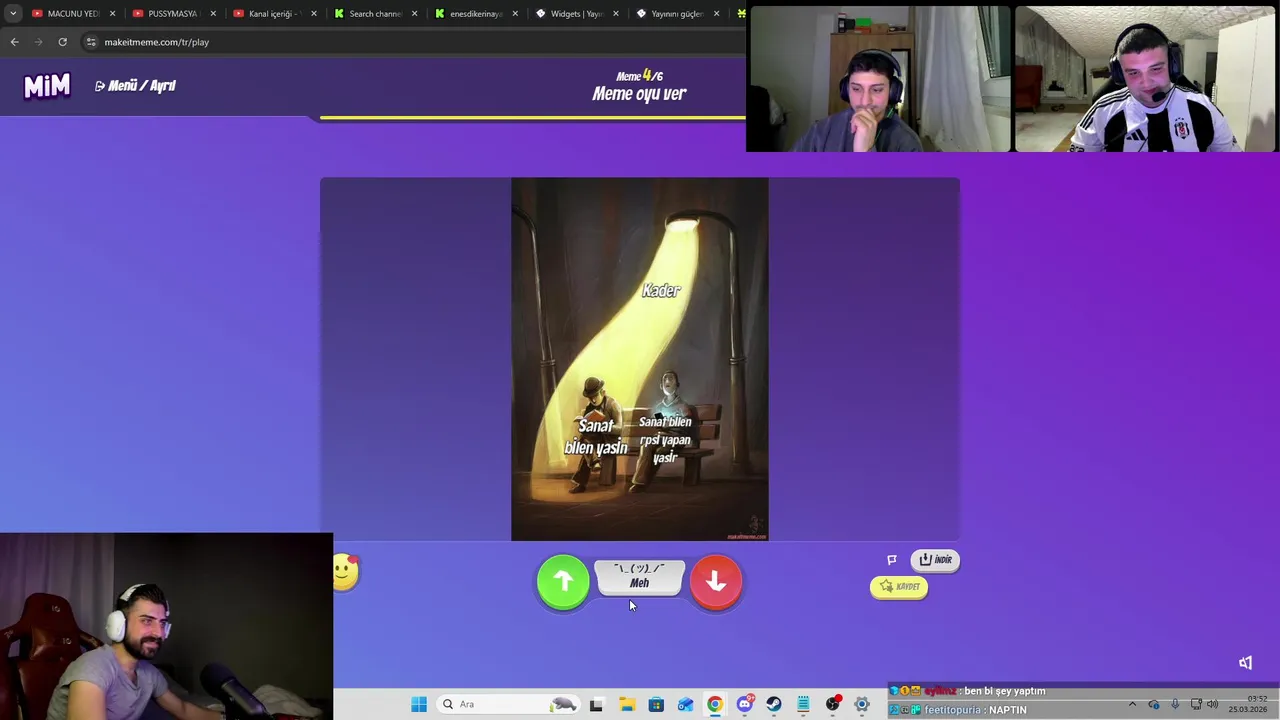1280x720 pixels.
Task: Click the MiM logo
Action: point(47,86)
